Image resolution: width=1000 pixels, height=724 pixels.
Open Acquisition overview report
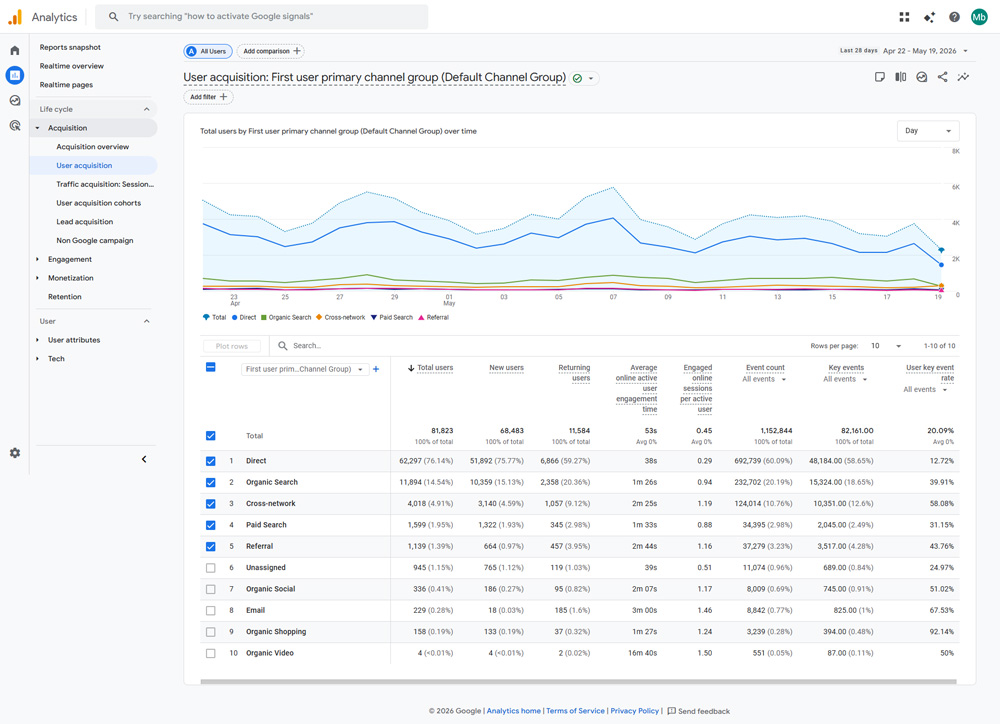click(x=92, y=147)
